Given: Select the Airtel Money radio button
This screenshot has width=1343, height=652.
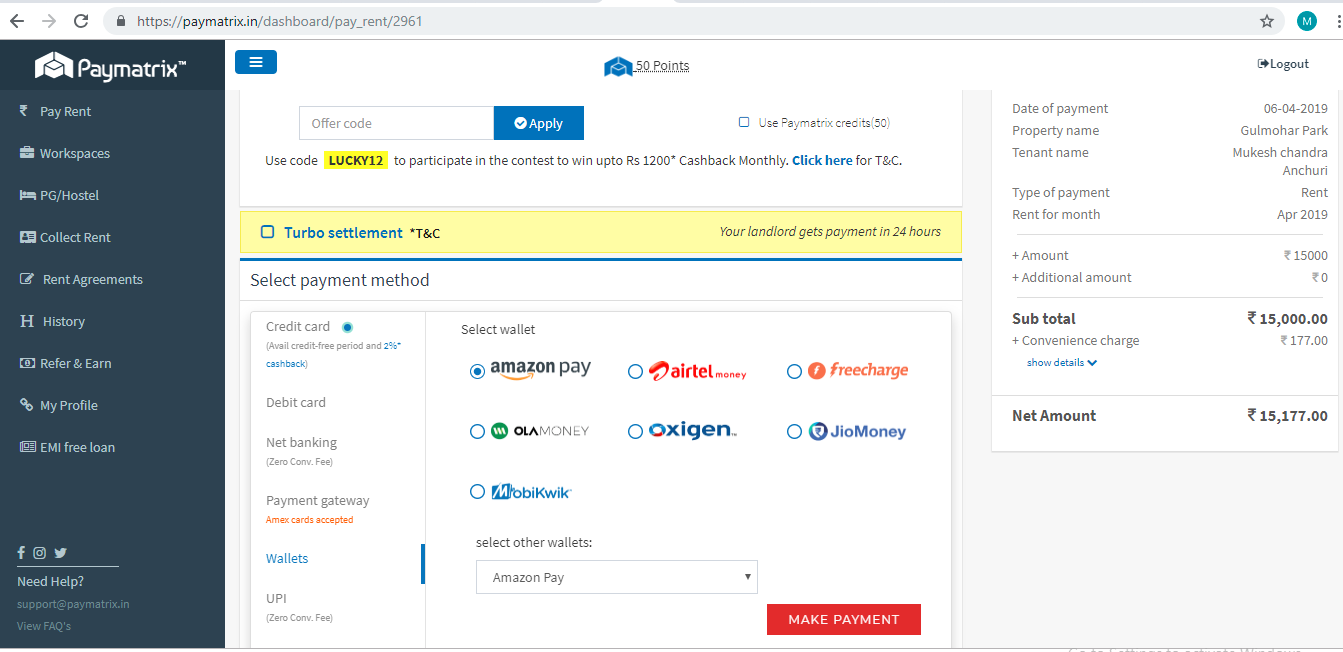Looking at the screenshot, I should pyautogui.click(x=635, y=371).
